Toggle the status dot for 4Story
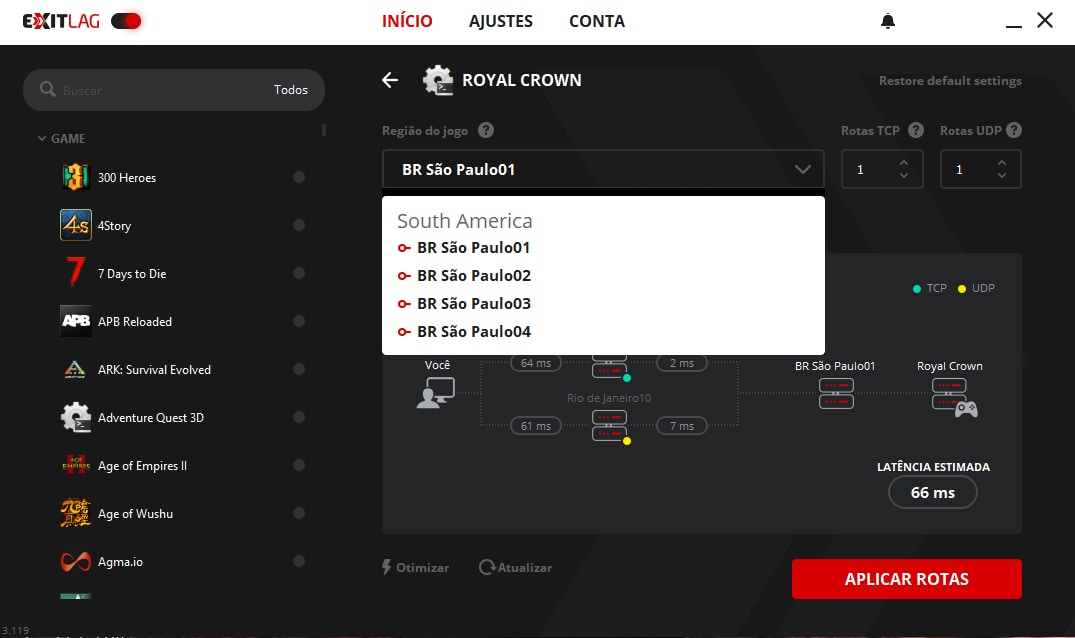This screenshot has width=1075, height=638. (x=299, y=226)
